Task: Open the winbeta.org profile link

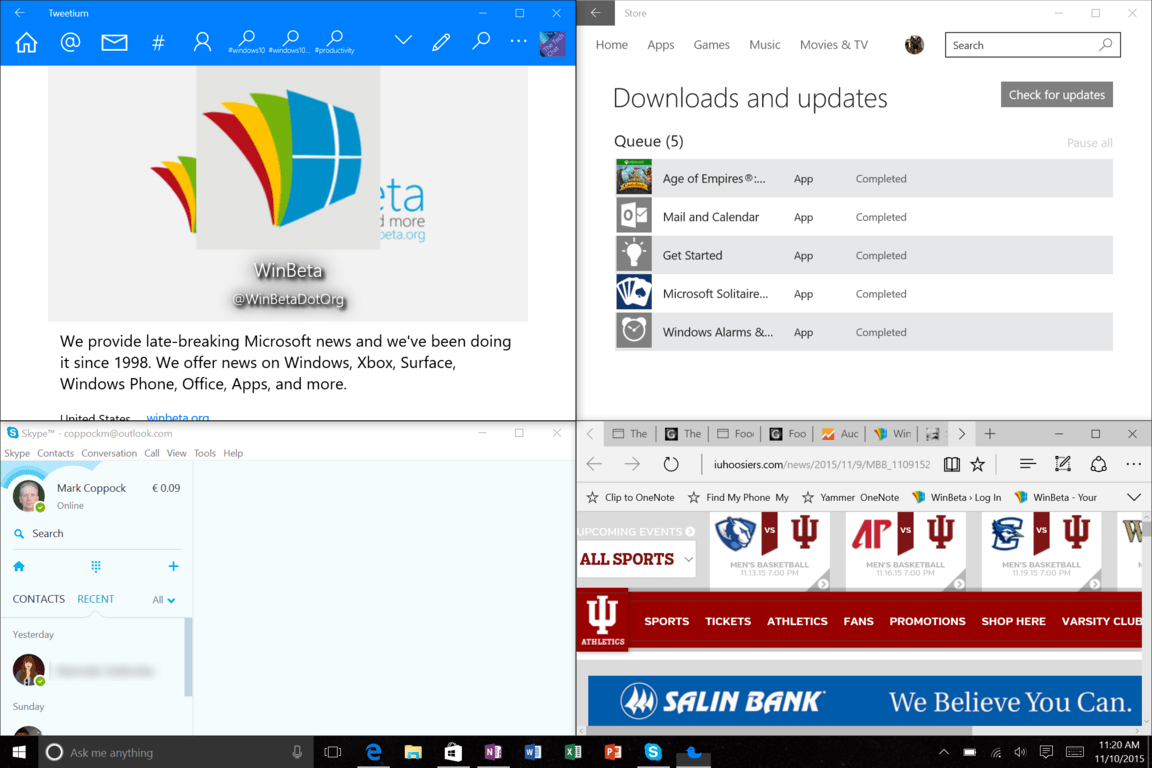Action: pos(178,417)
